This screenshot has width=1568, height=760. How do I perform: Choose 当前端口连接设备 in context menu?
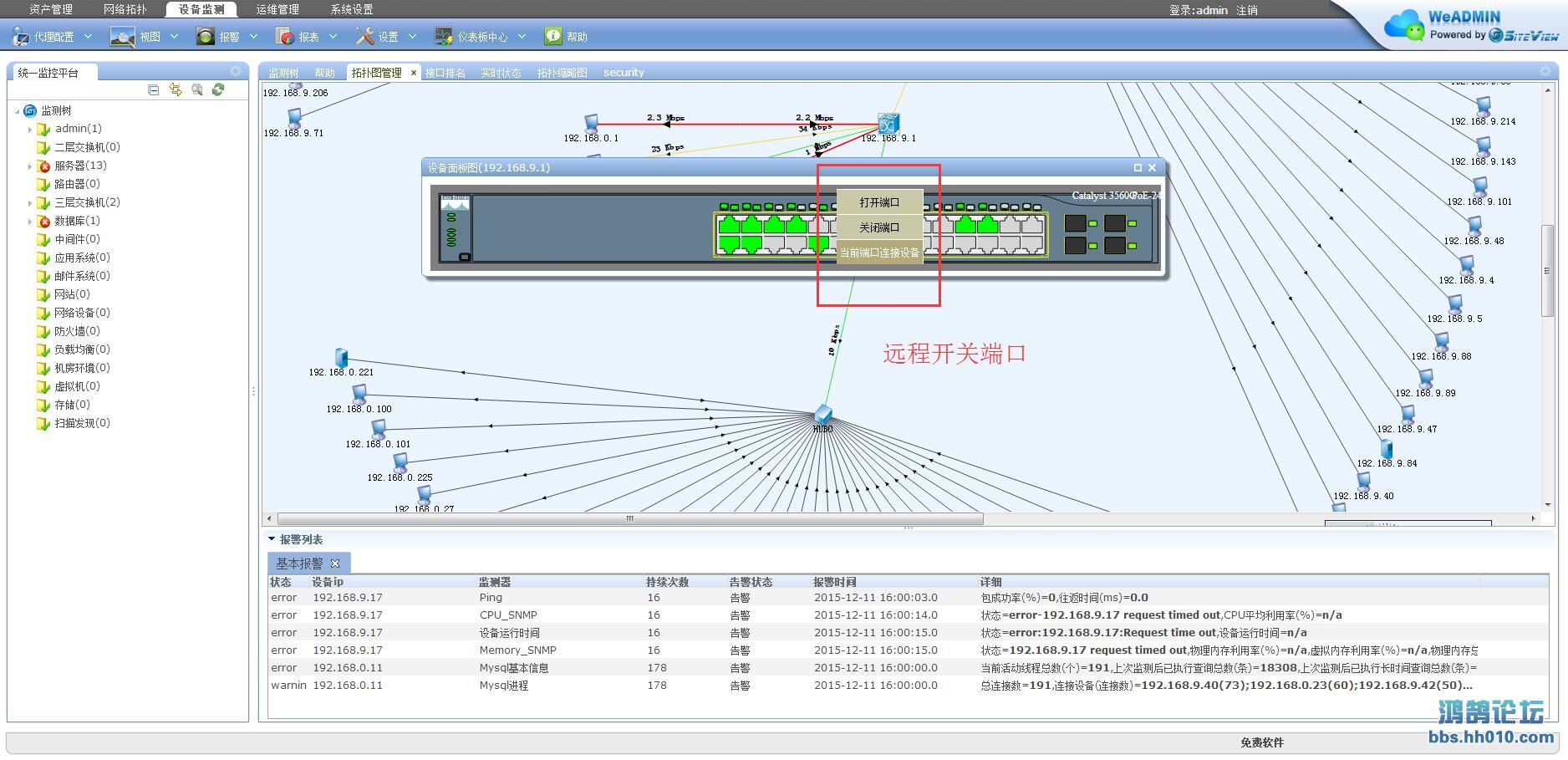[x=879, y=252]
